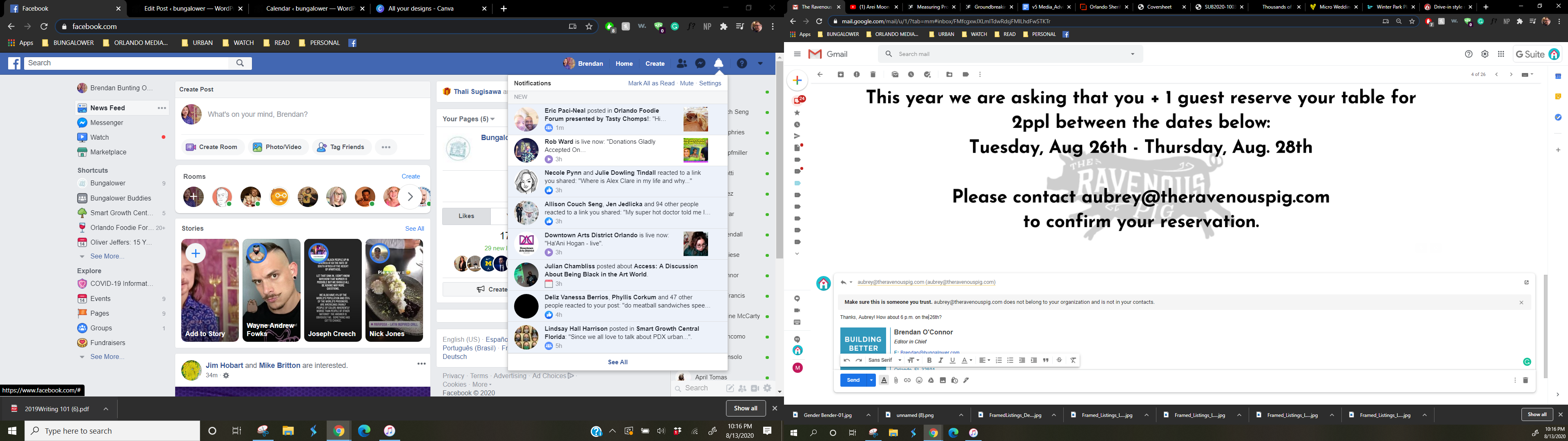Click the Search mail field
Screen dimensions: 1568x441
(x=1011, y=54)
